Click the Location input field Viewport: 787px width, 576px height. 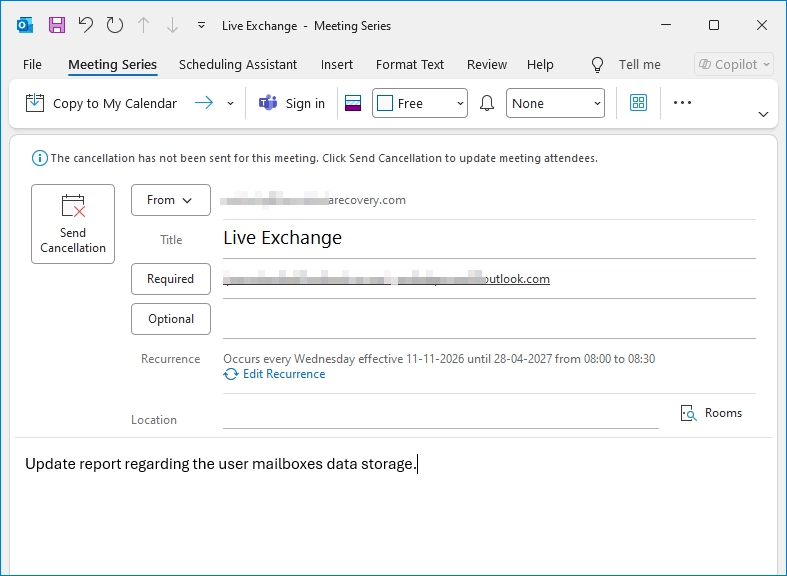441,417
